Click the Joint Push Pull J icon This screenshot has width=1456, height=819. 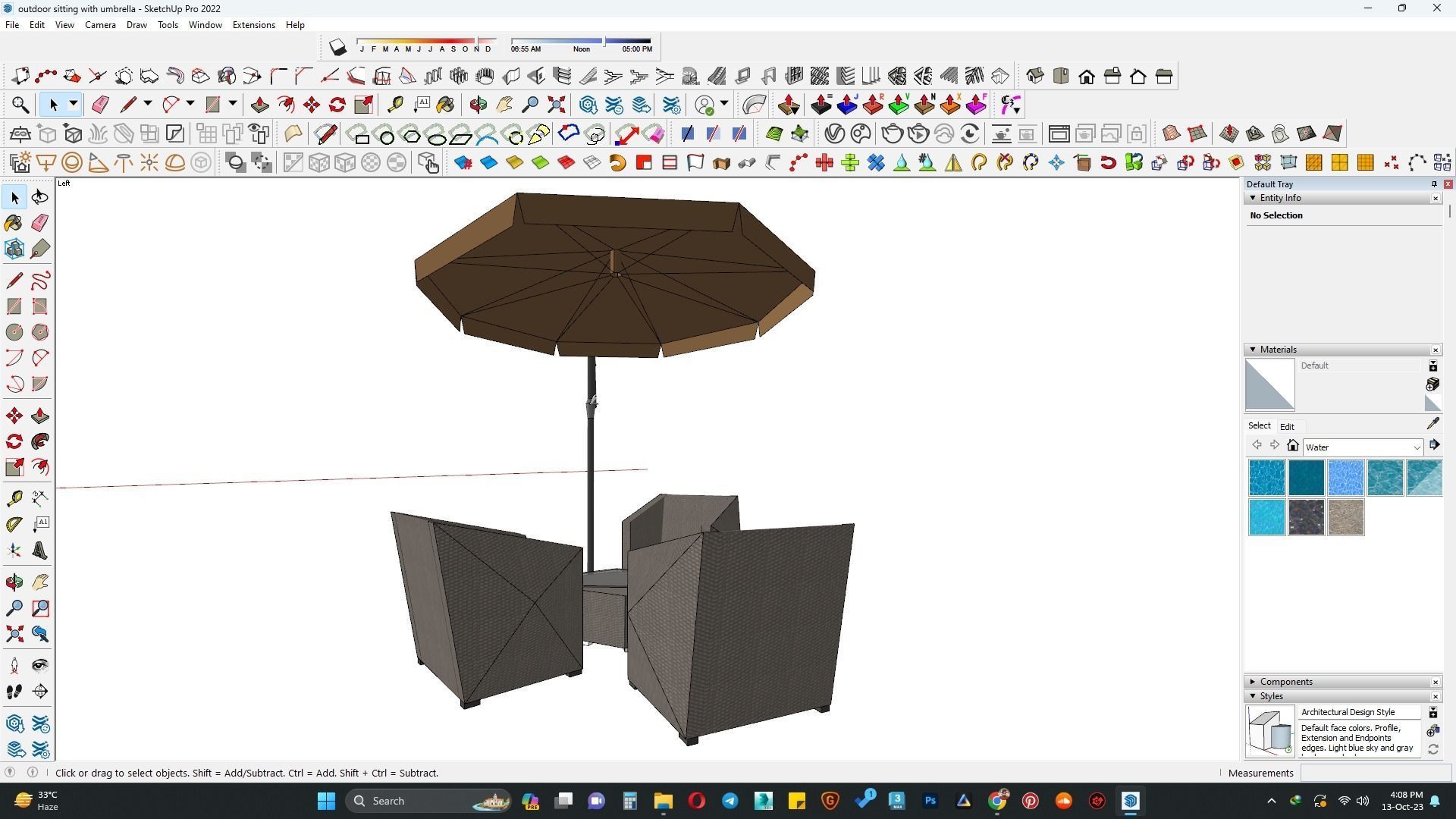point(847,105)
